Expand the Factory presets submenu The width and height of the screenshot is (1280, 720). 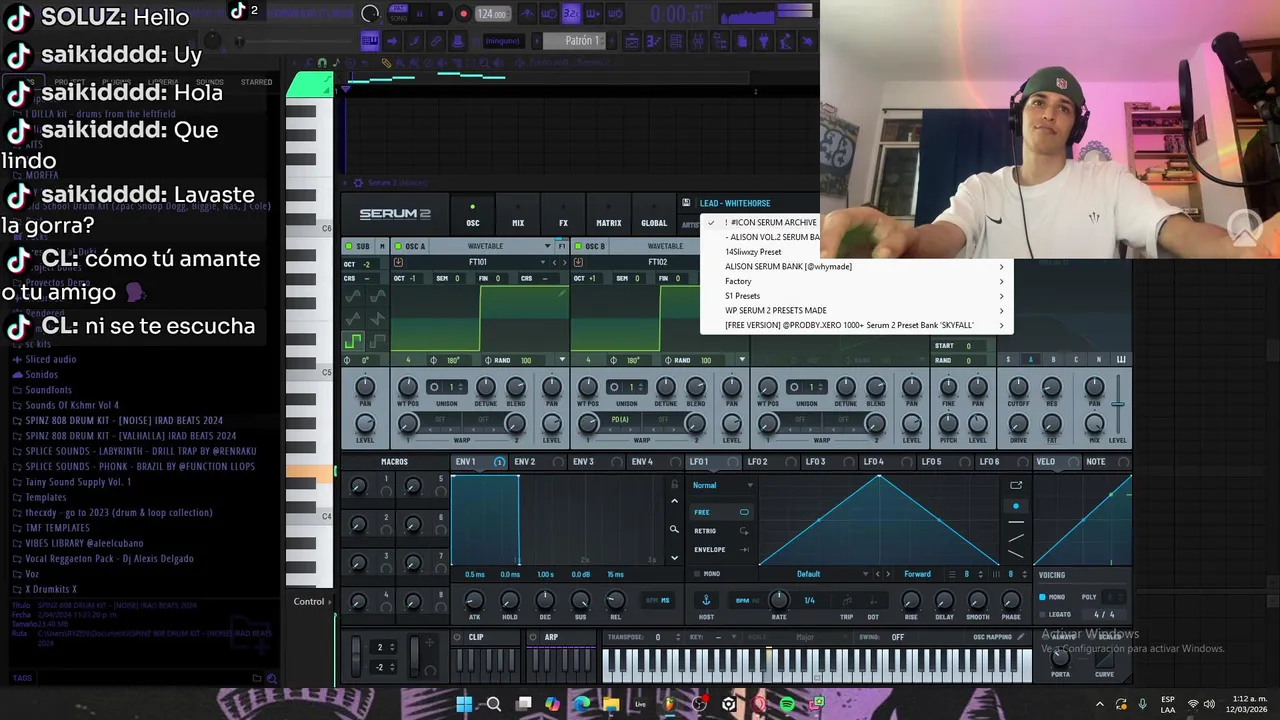pyautogui.click(x=856, y=281)
